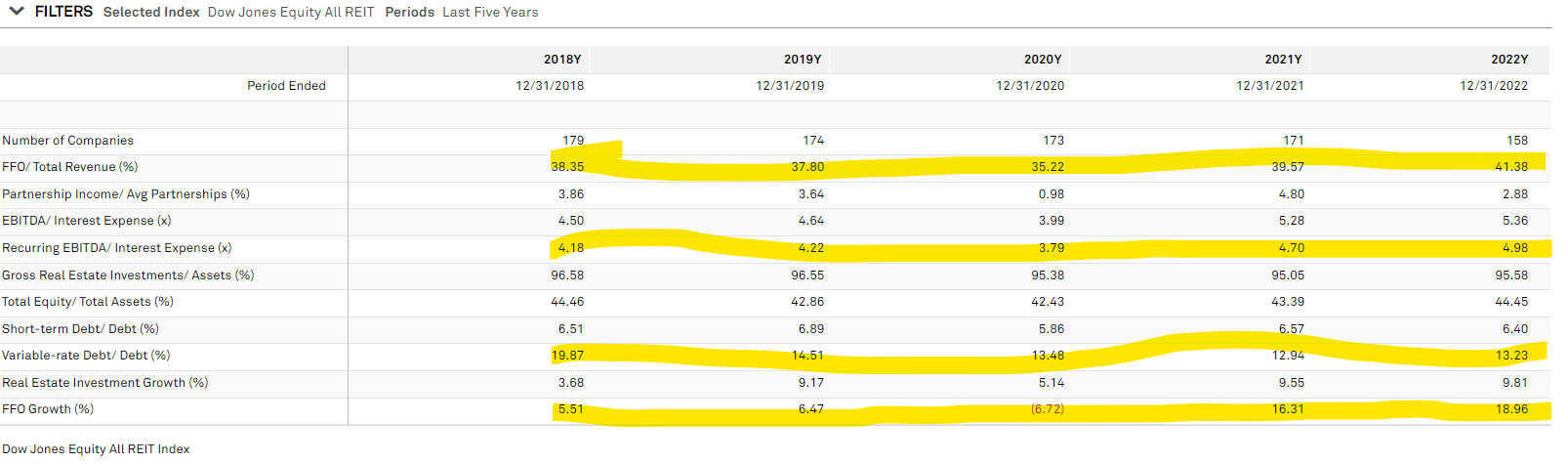Click the Period Ended row label
This screenshot has width=1568, height=464.
pos(286,86)
